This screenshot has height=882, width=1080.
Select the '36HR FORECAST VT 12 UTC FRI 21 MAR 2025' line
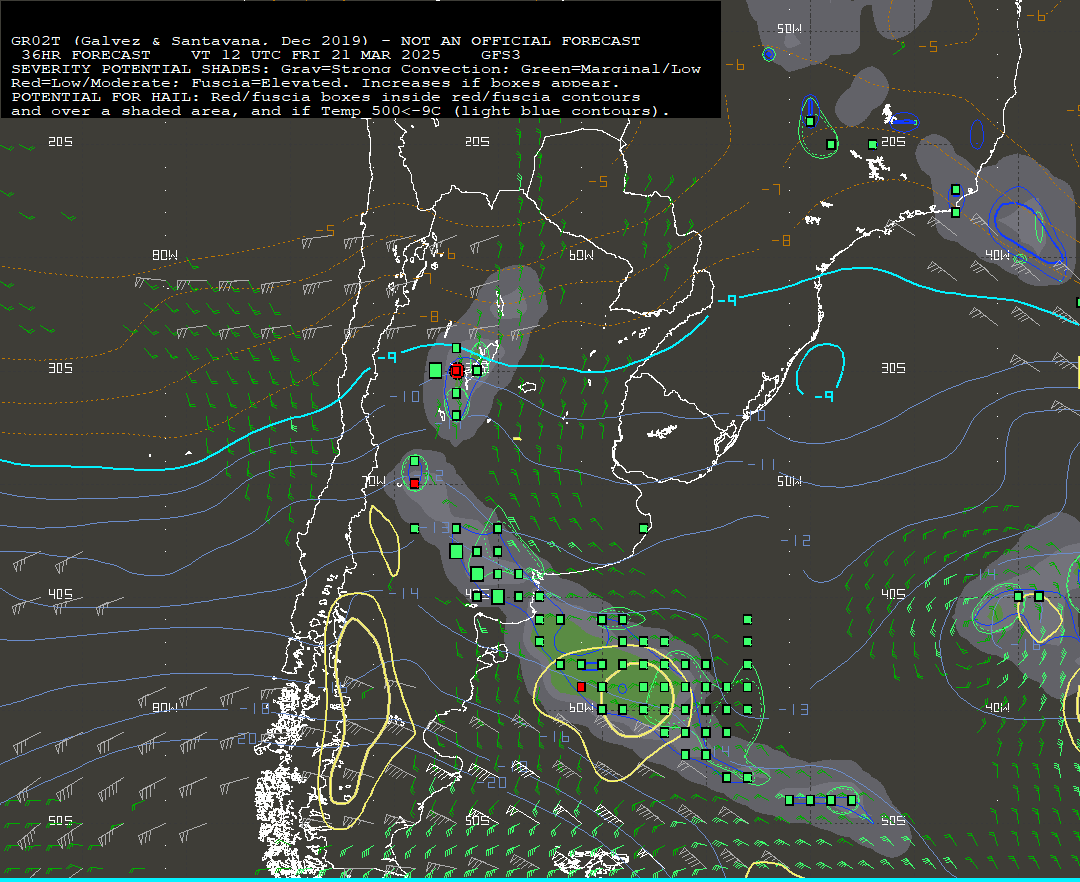point(271,55)
